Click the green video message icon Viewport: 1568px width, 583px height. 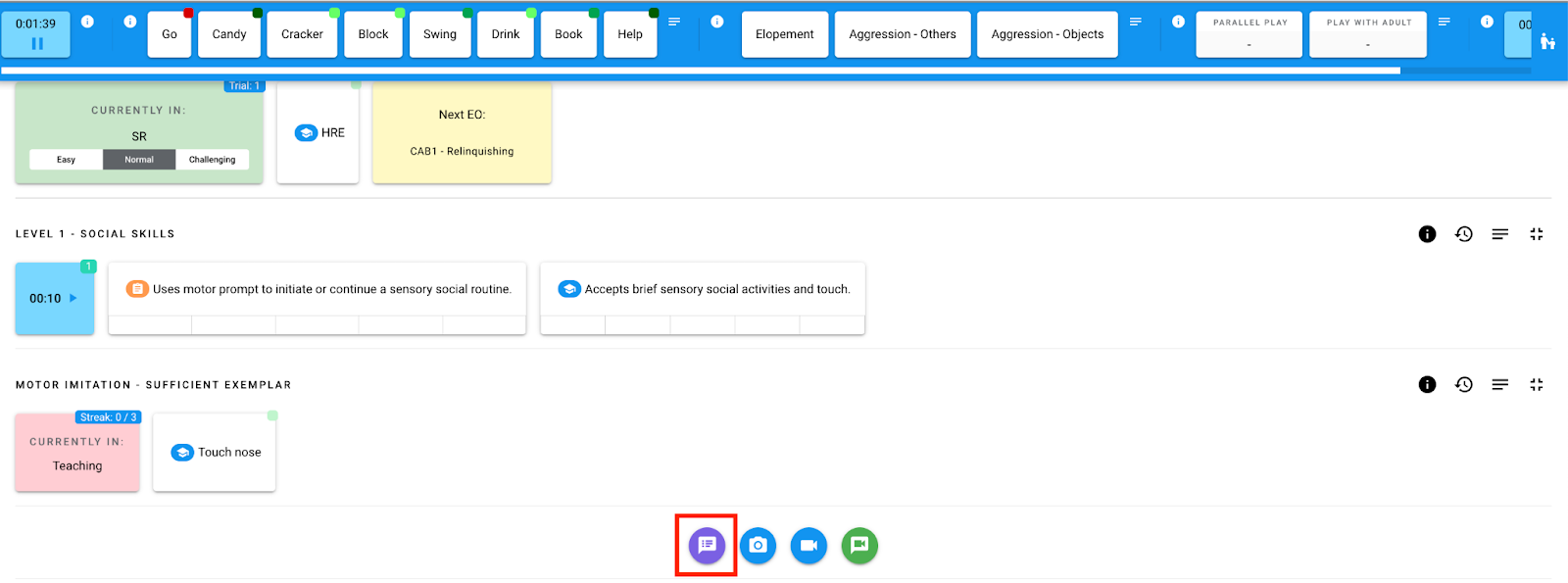[859, 546]
